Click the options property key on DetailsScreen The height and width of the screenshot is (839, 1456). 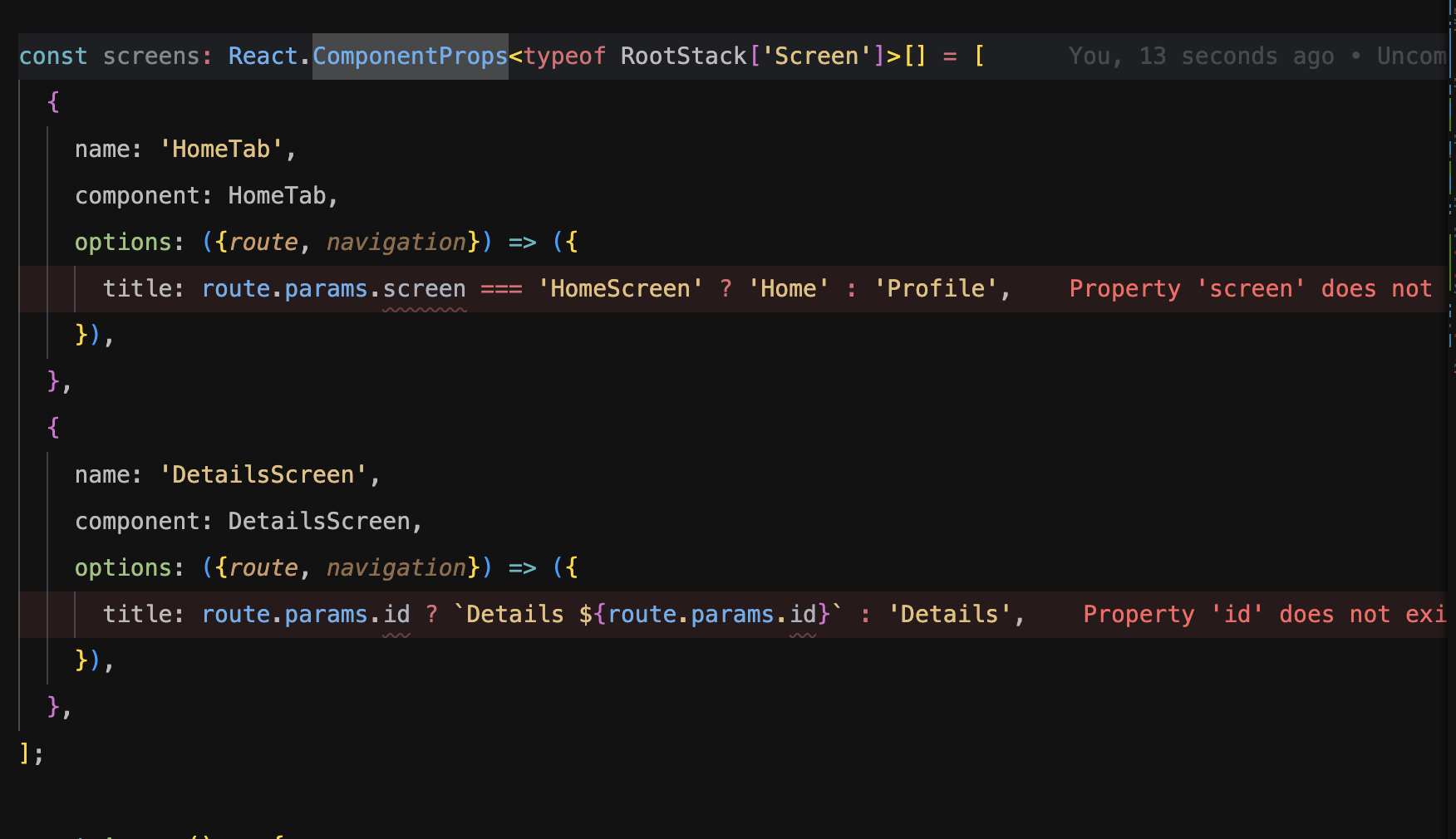point(123,567)
